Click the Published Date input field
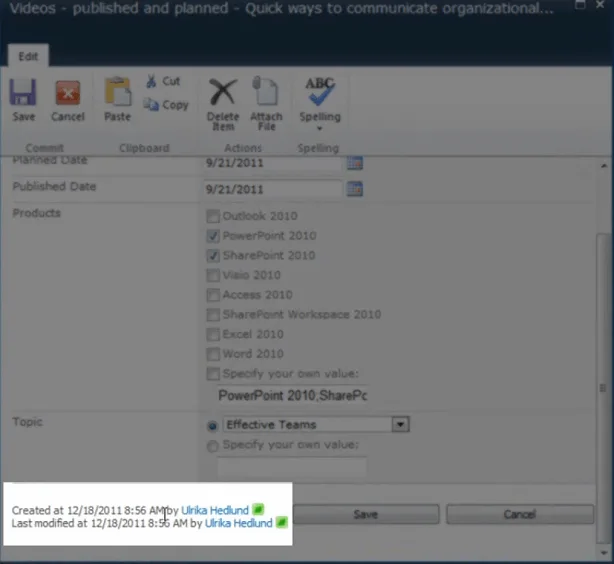 tap(272, 189)
